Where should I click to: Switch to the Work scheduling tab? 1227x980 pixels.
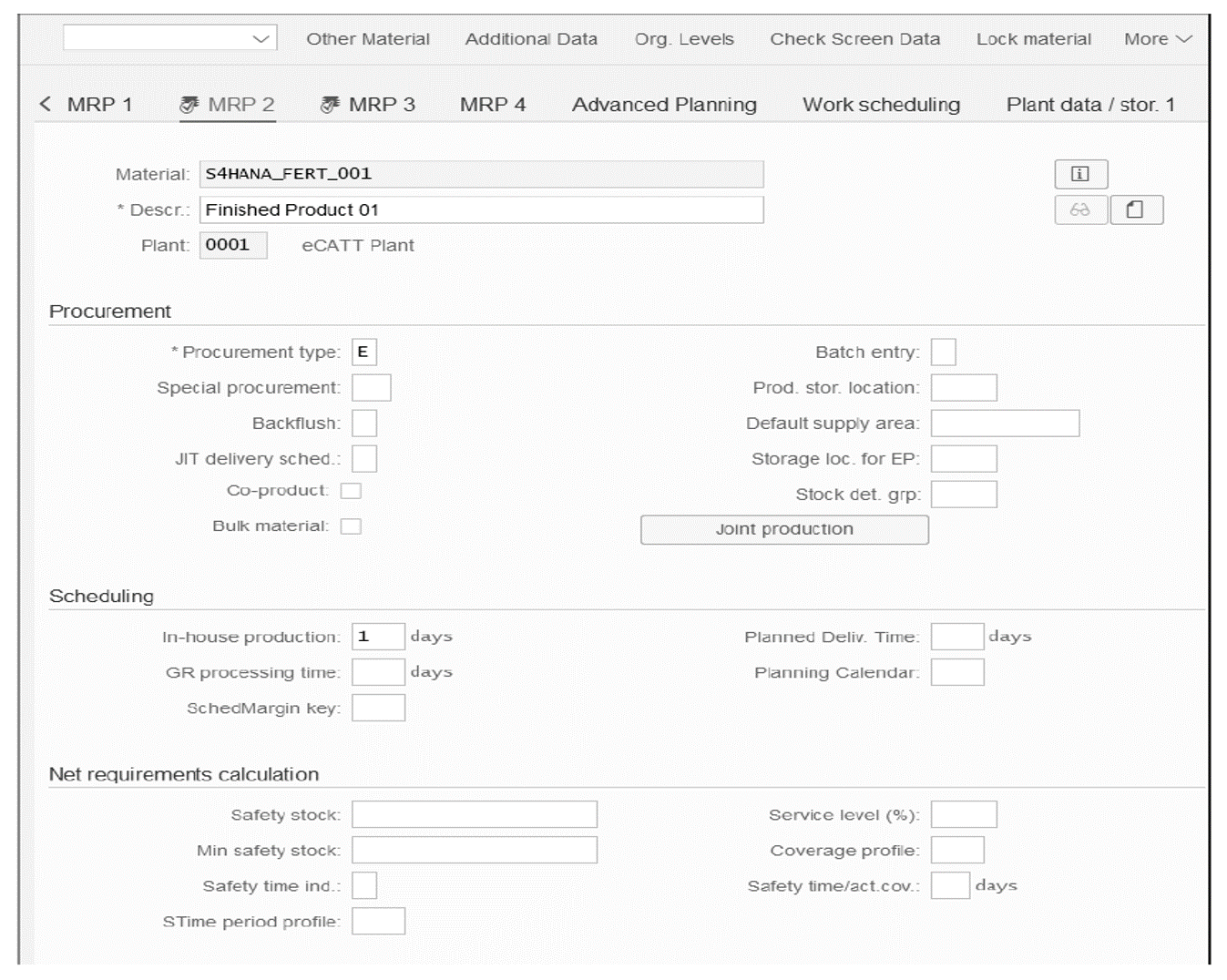coord(880,104)
